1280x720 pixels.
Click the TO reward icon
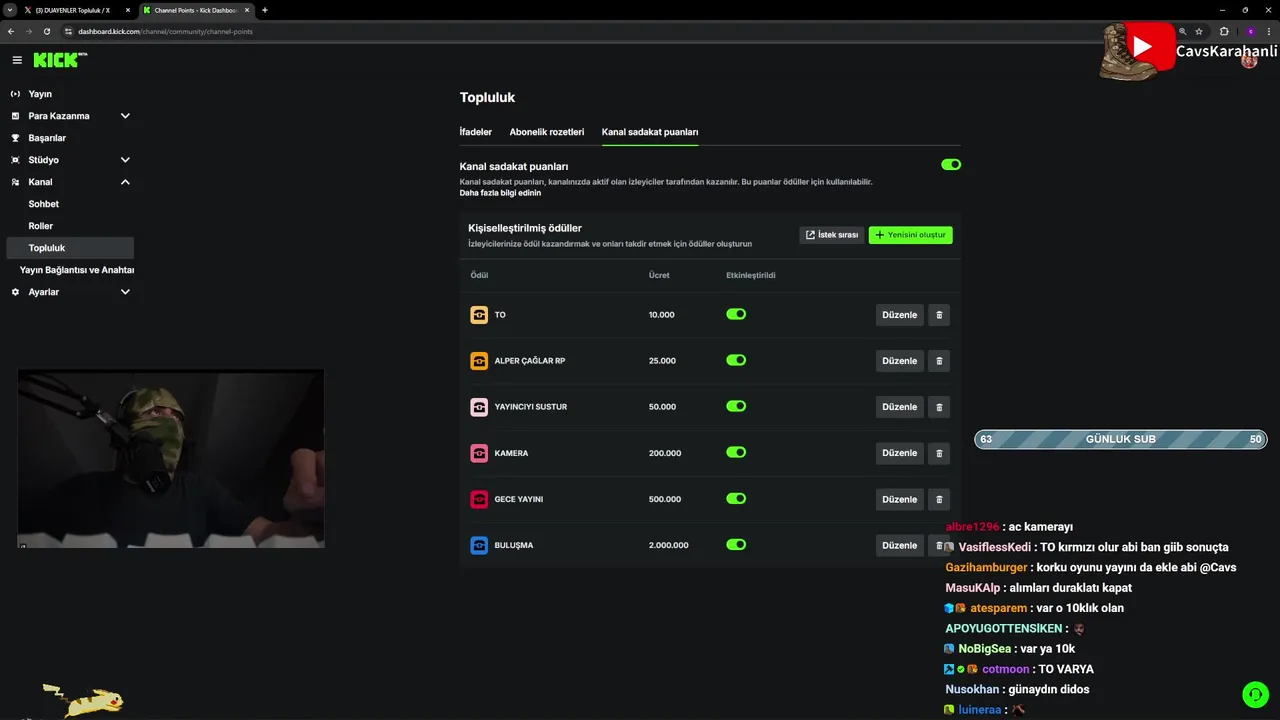(479, 315)
